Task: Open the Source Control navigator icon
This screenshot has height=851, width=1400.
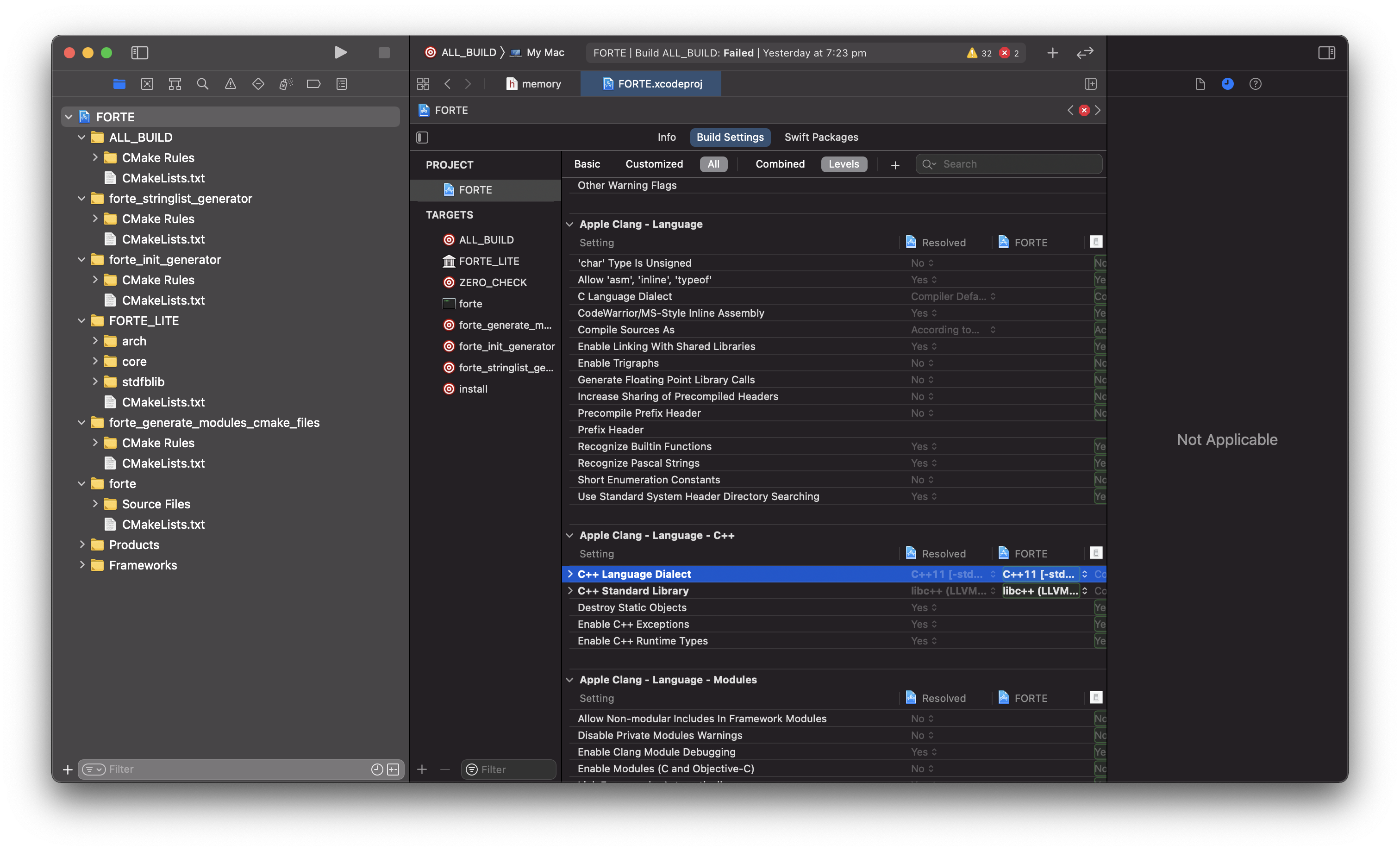Action: point(147,84)
